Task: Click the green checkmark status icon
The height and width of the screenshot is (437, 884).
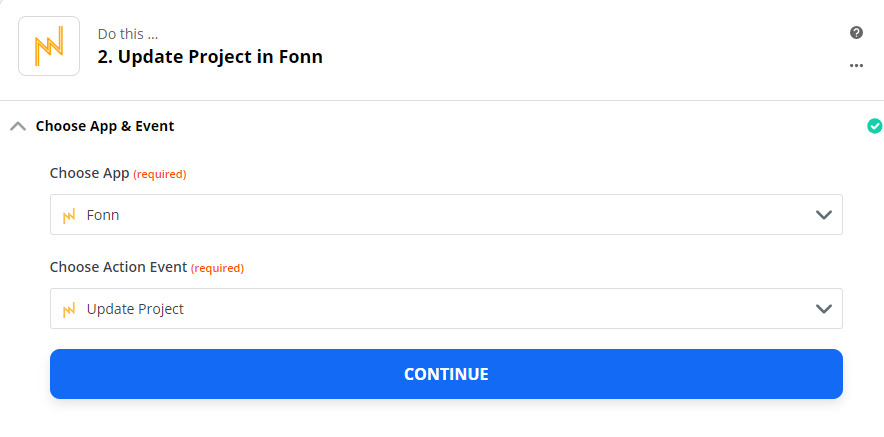Action: 874,126
